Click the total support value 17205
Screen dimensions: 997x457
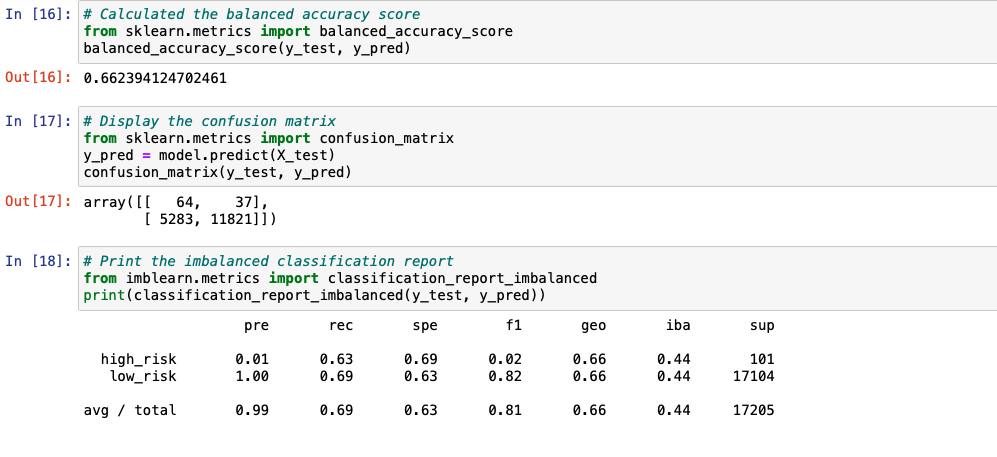(x=753, y=411)
